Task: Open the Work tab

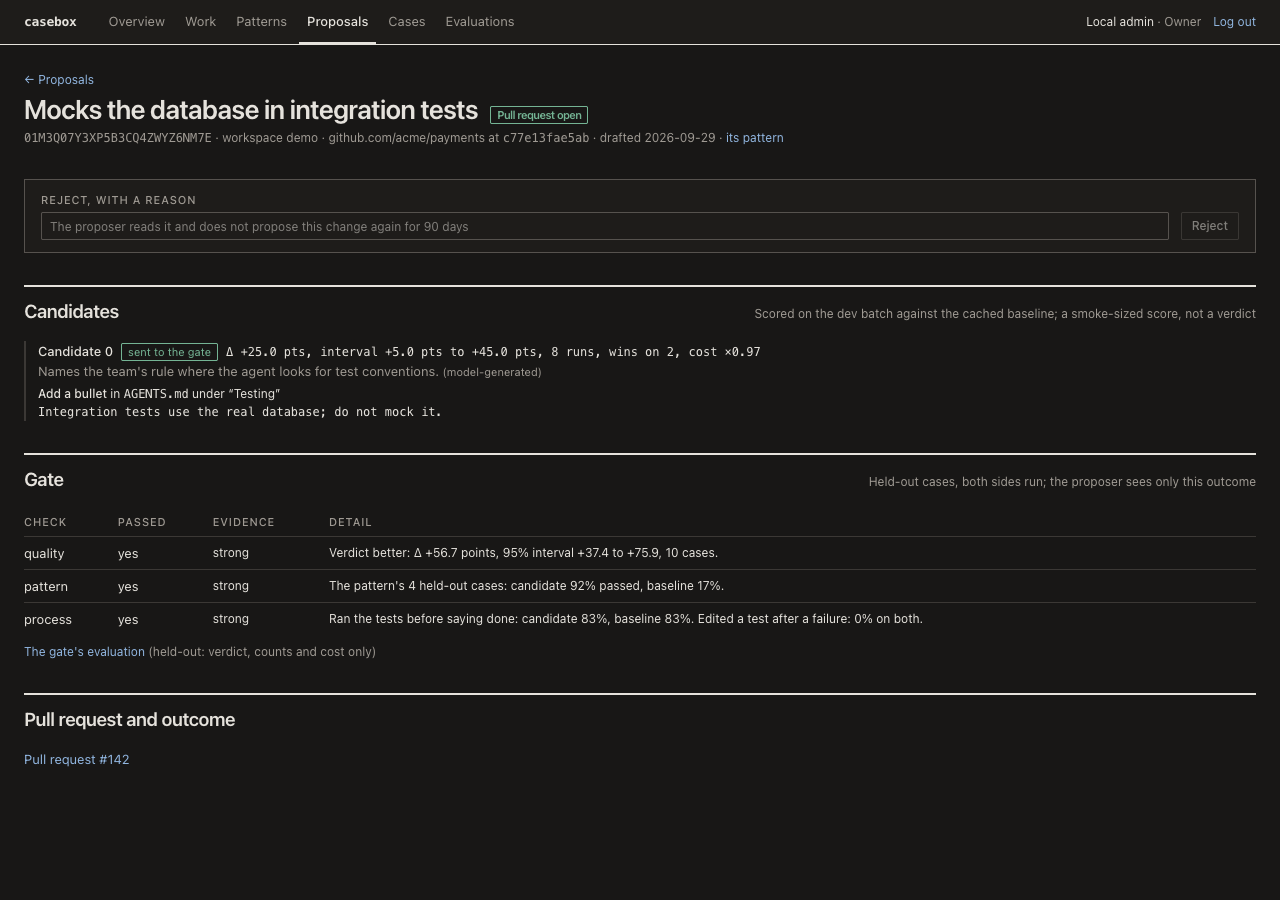Action: pos(200,21)
